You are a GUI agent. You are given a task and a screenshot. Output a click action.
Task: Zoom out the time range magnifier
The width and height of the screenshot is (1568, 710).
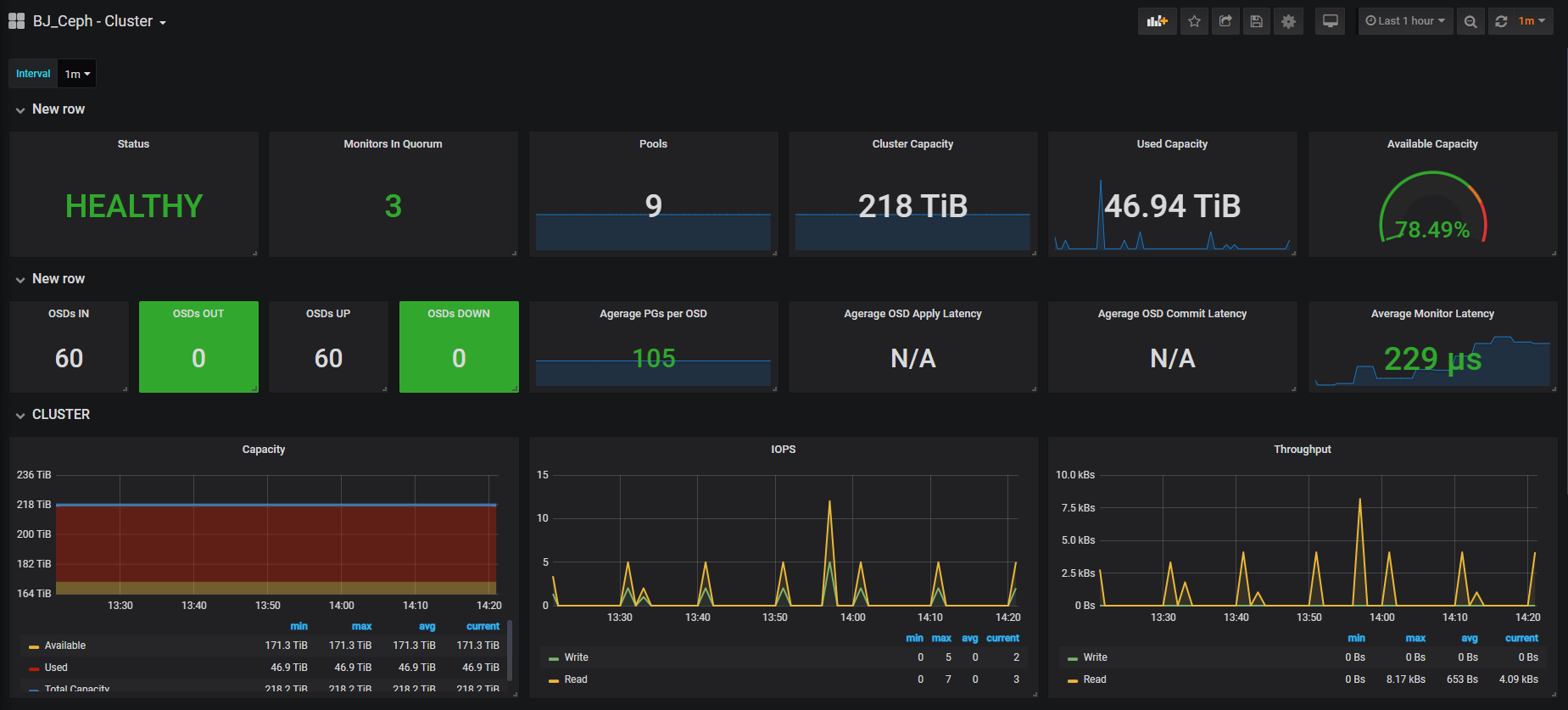1470,21
